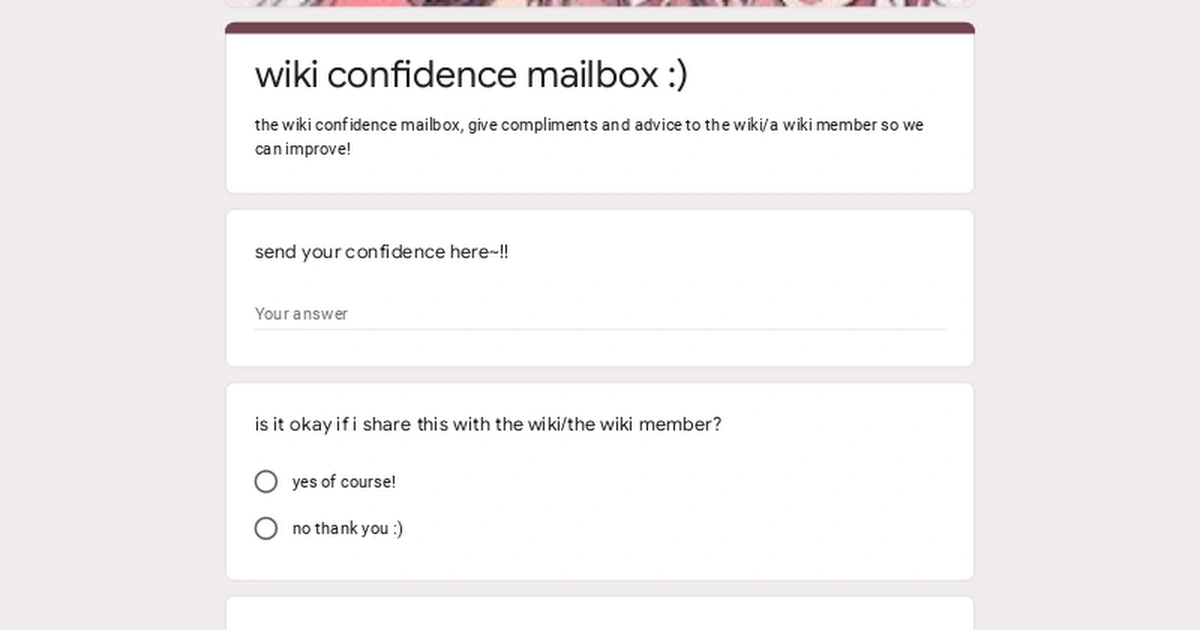
Task: Click the question "send your confidence here~!!"
Action: tap(382, 252)
